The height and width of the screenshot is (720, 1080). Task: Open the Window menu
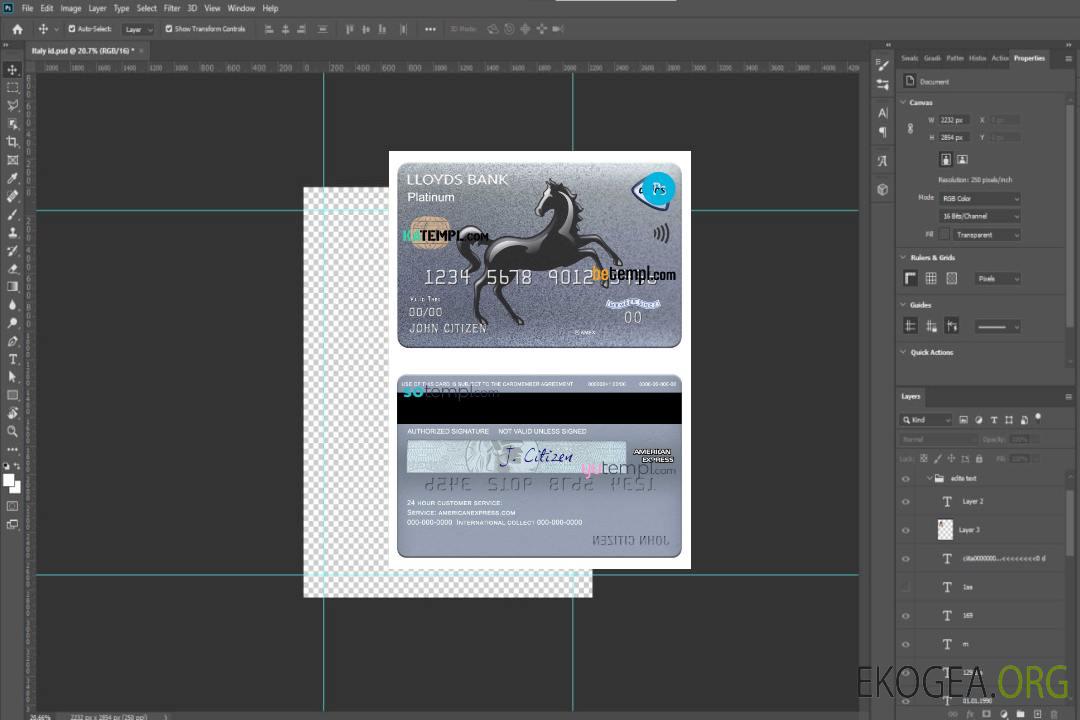241,8
